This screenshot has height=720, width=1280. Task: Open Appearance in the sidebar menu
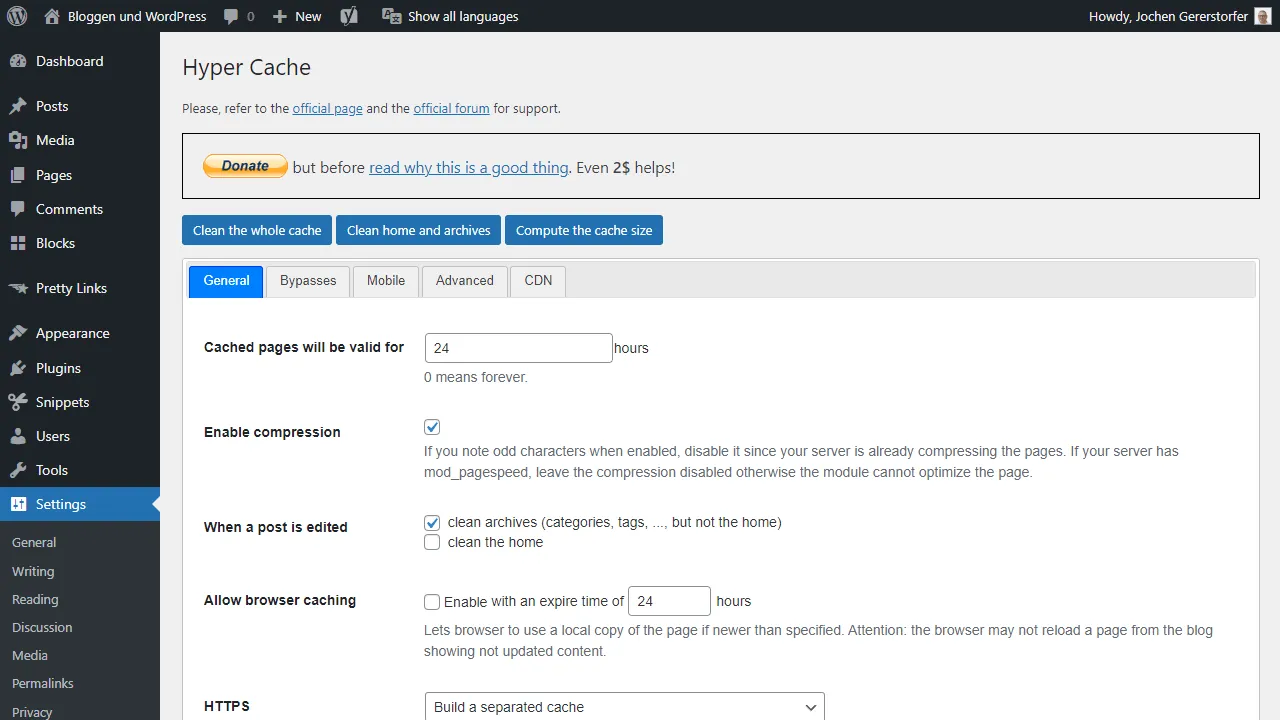(80, 333)
